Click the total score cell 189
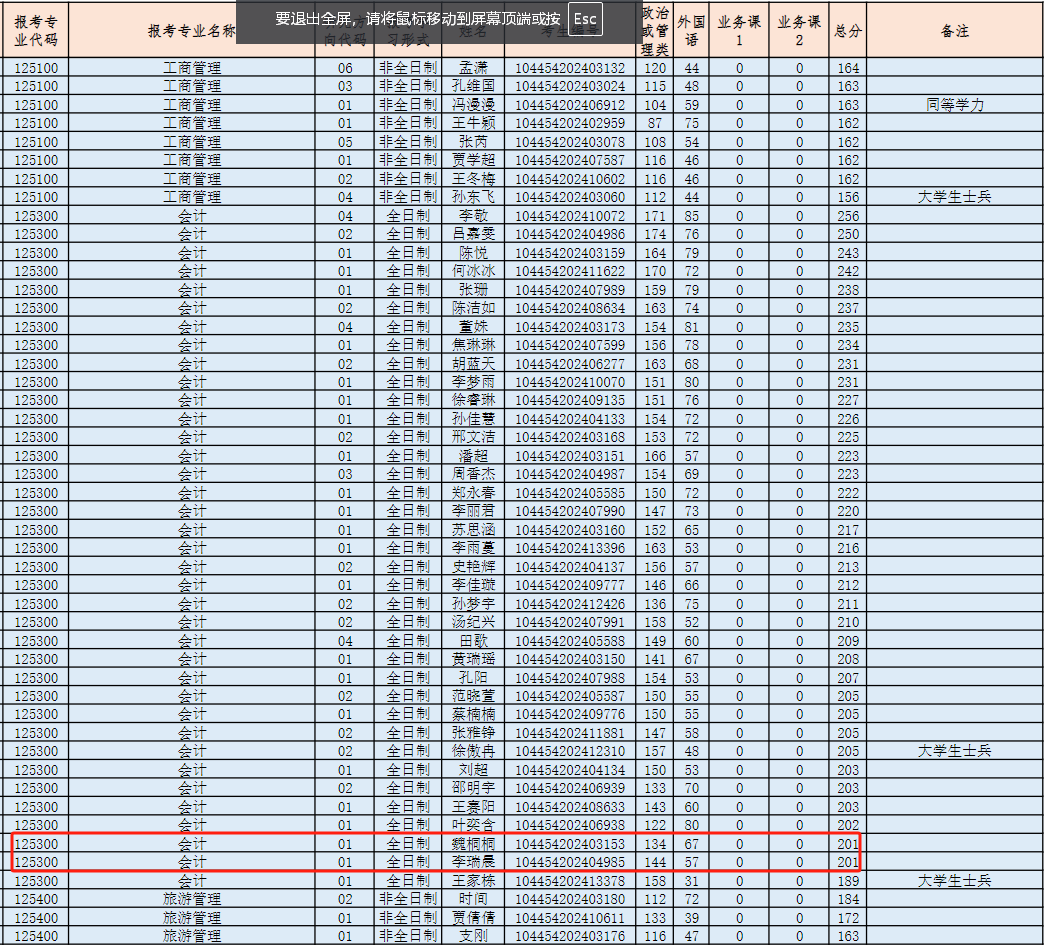 847,881
